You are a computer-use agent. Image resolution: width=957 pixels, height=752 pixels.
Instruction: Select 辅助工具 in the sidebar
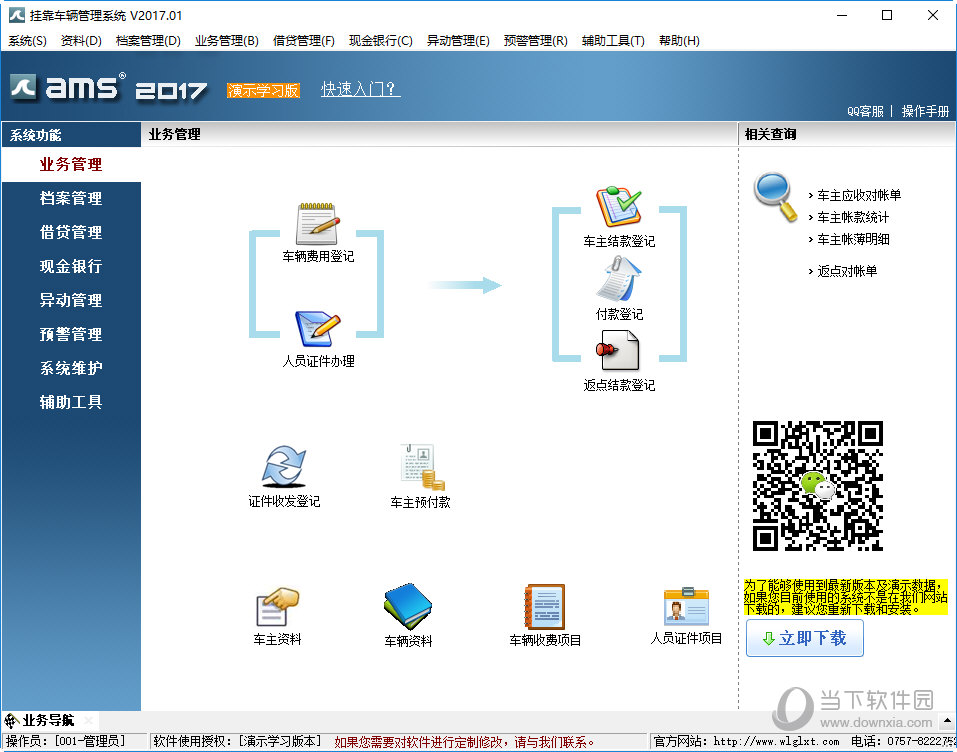[x=71, y=402]
